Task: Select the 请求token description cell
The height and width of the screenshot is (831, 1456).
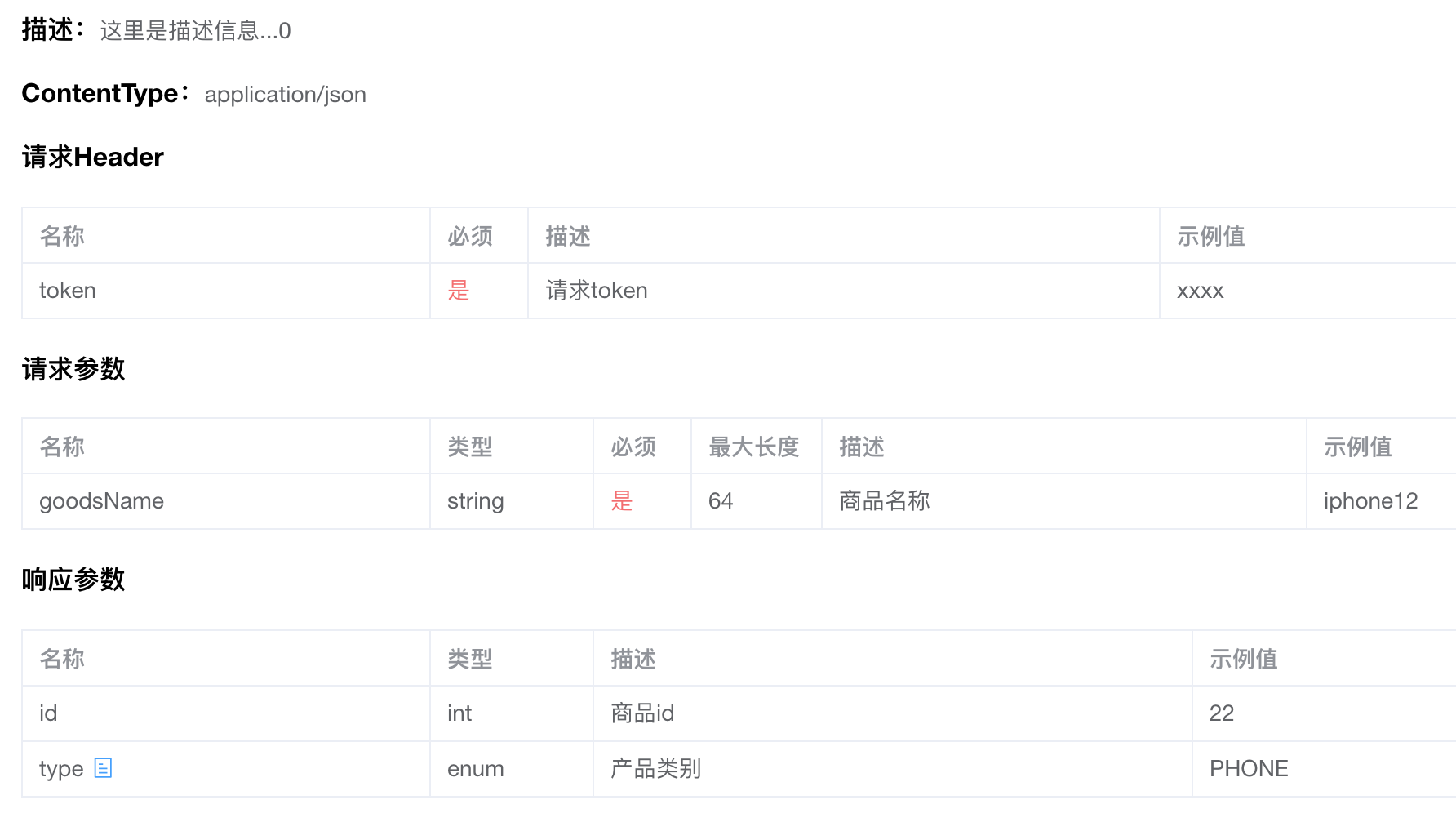Action: (x=844, y=291)
